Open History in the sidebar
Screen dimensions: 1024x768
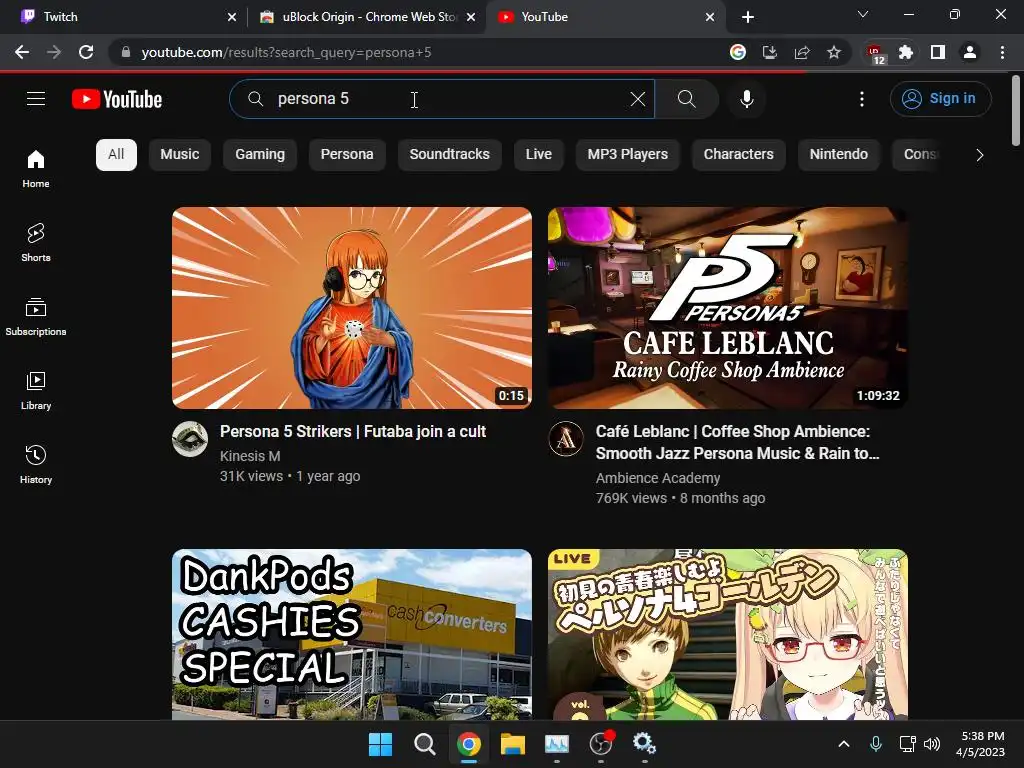click(36, 464)
